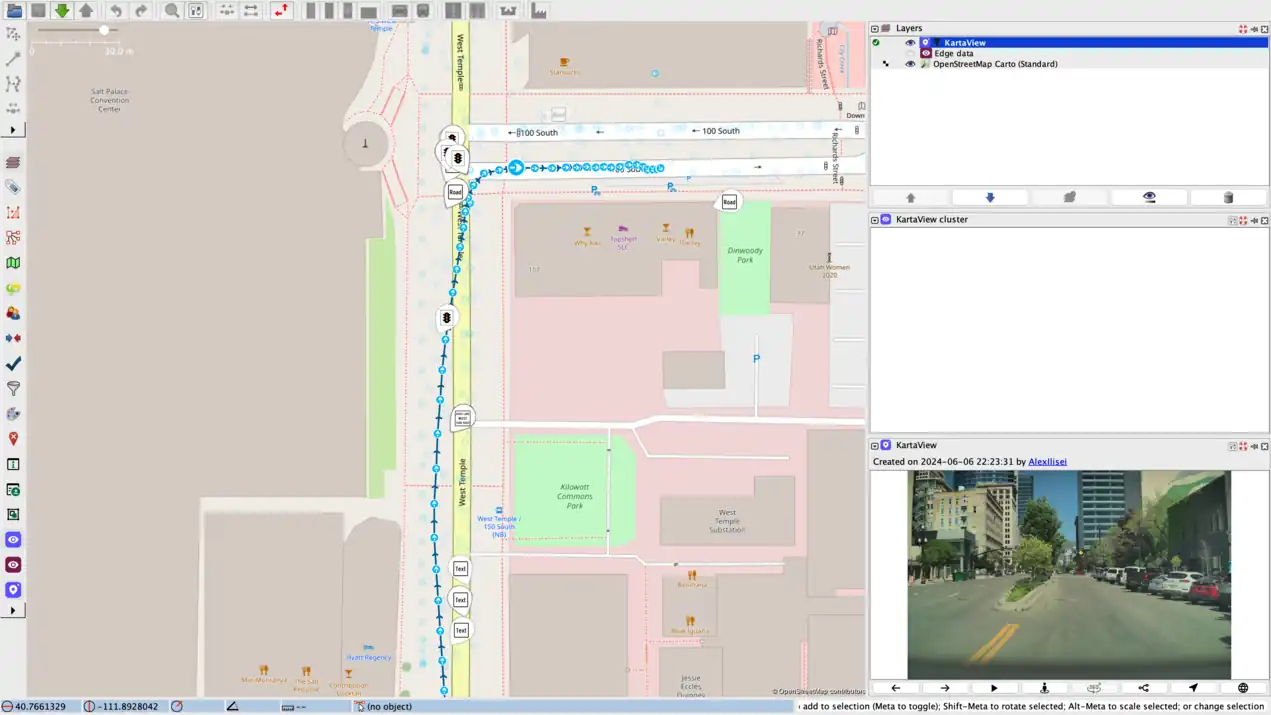Click the red reverse-way arrows toolbar icon

pyautogui.click(x=281, y=10)
